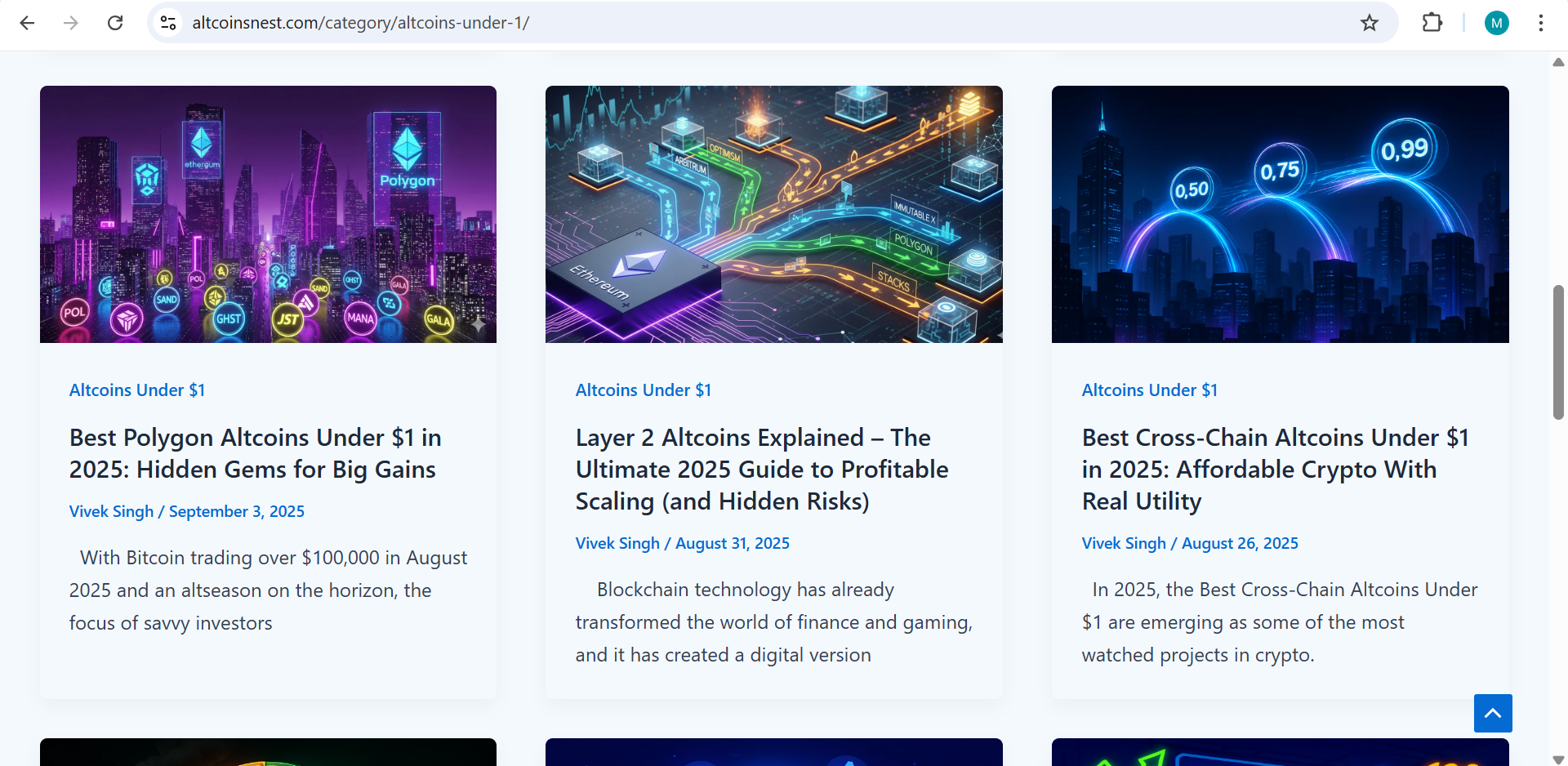Screen dimensions: 1568x766
Task: Click author Vivek Singh on August 31 post
Action: (617, 543)
